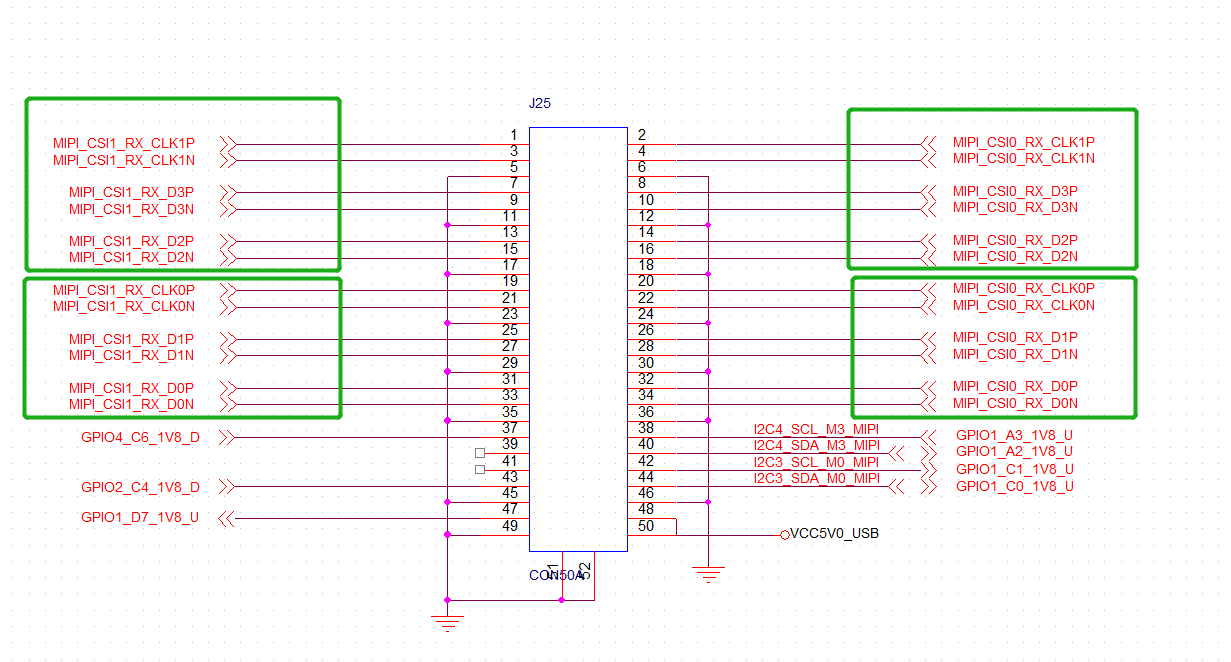The height and width of the screenshot is (662, 1231).
Task: Select port label GPIO2_C4_1V8_D
Action: point(140,487)
